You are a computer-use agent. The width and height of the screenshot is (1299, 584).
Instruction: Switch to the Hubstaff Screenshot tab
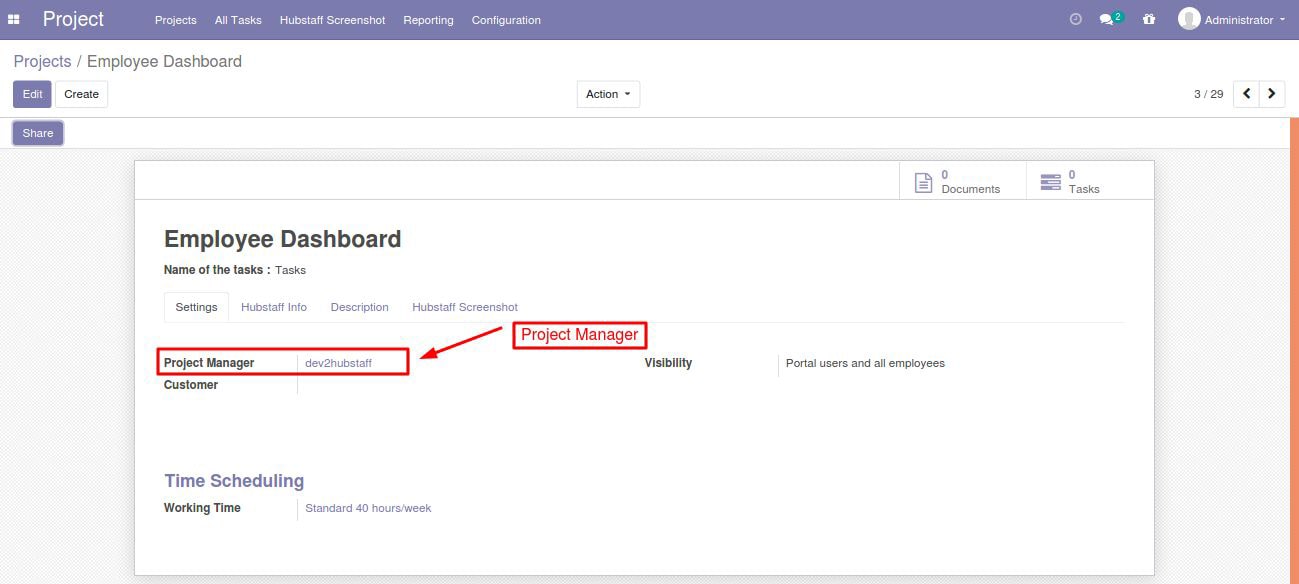(x=465, y=307)
